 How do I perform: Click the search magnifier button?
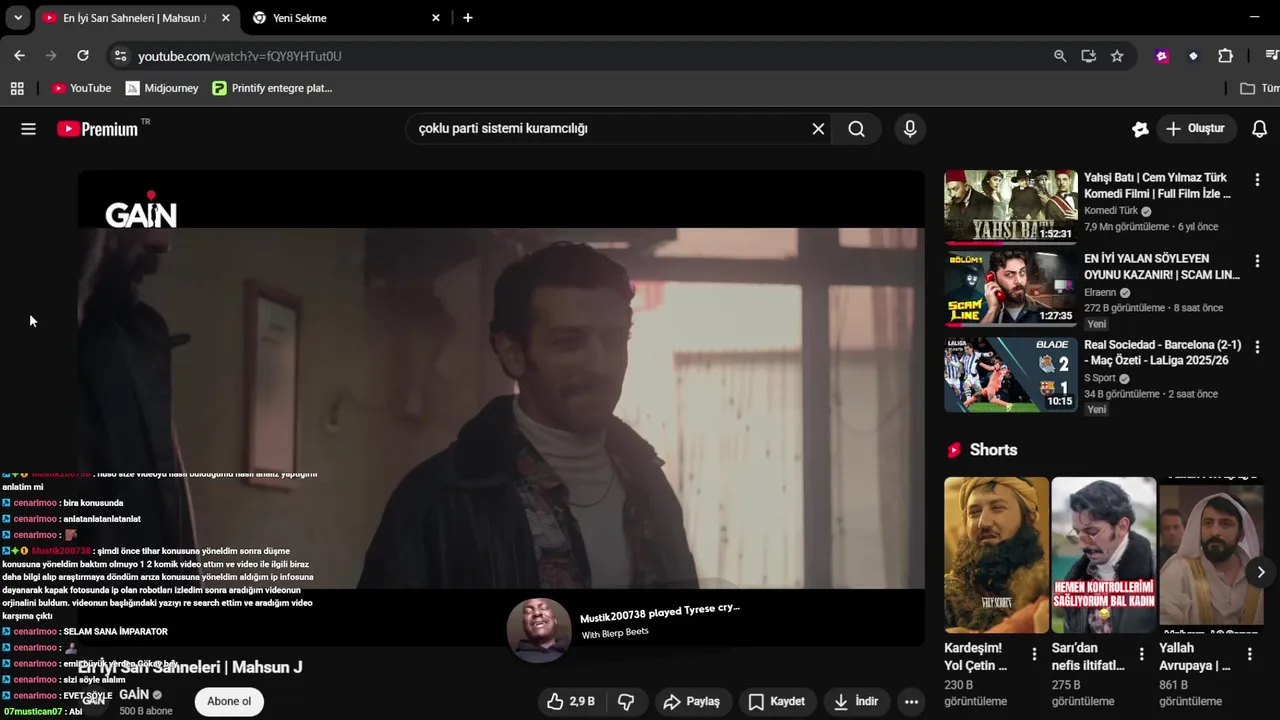[x=857, y=129]
